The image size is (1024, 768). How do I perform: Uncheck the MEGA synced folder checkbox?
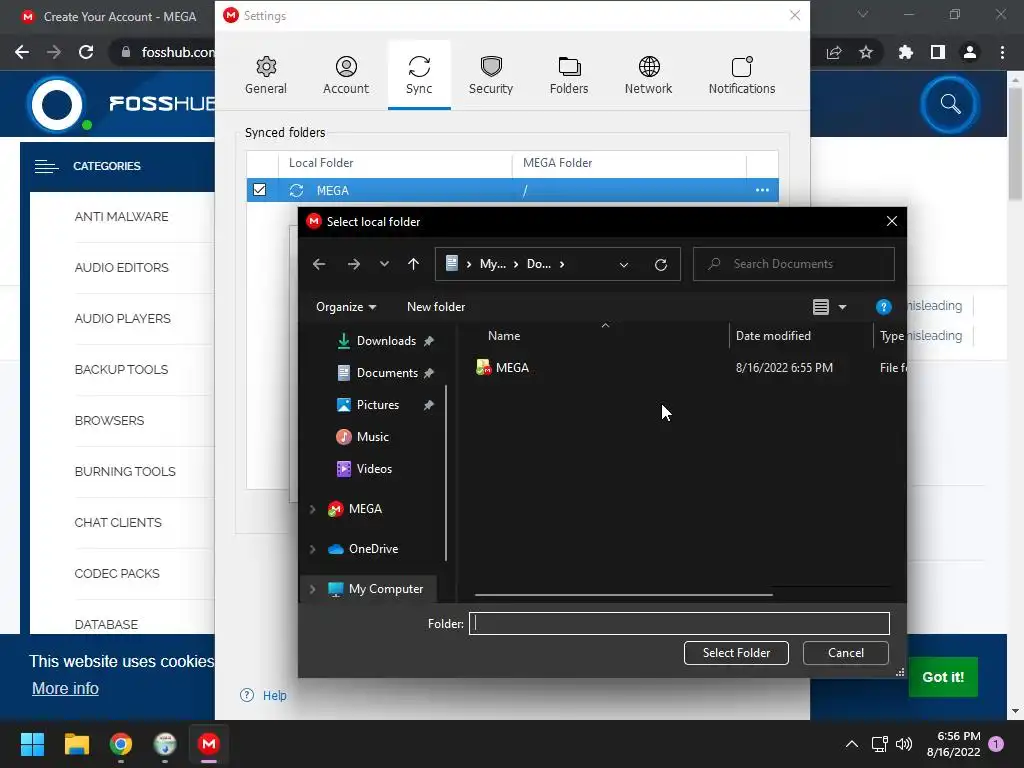click(x=259, y=190)
